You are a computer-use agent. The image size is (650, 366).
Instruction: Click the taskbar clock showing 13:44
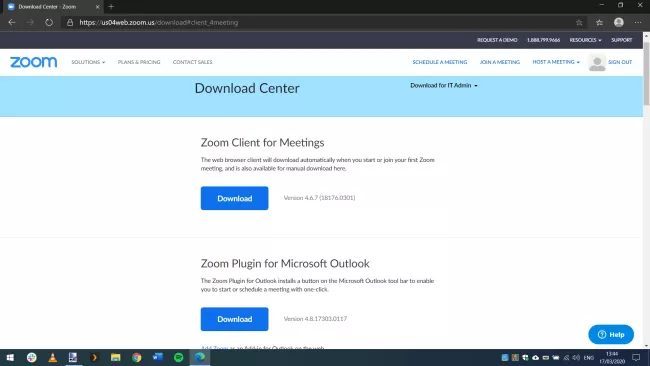[612, 357]
